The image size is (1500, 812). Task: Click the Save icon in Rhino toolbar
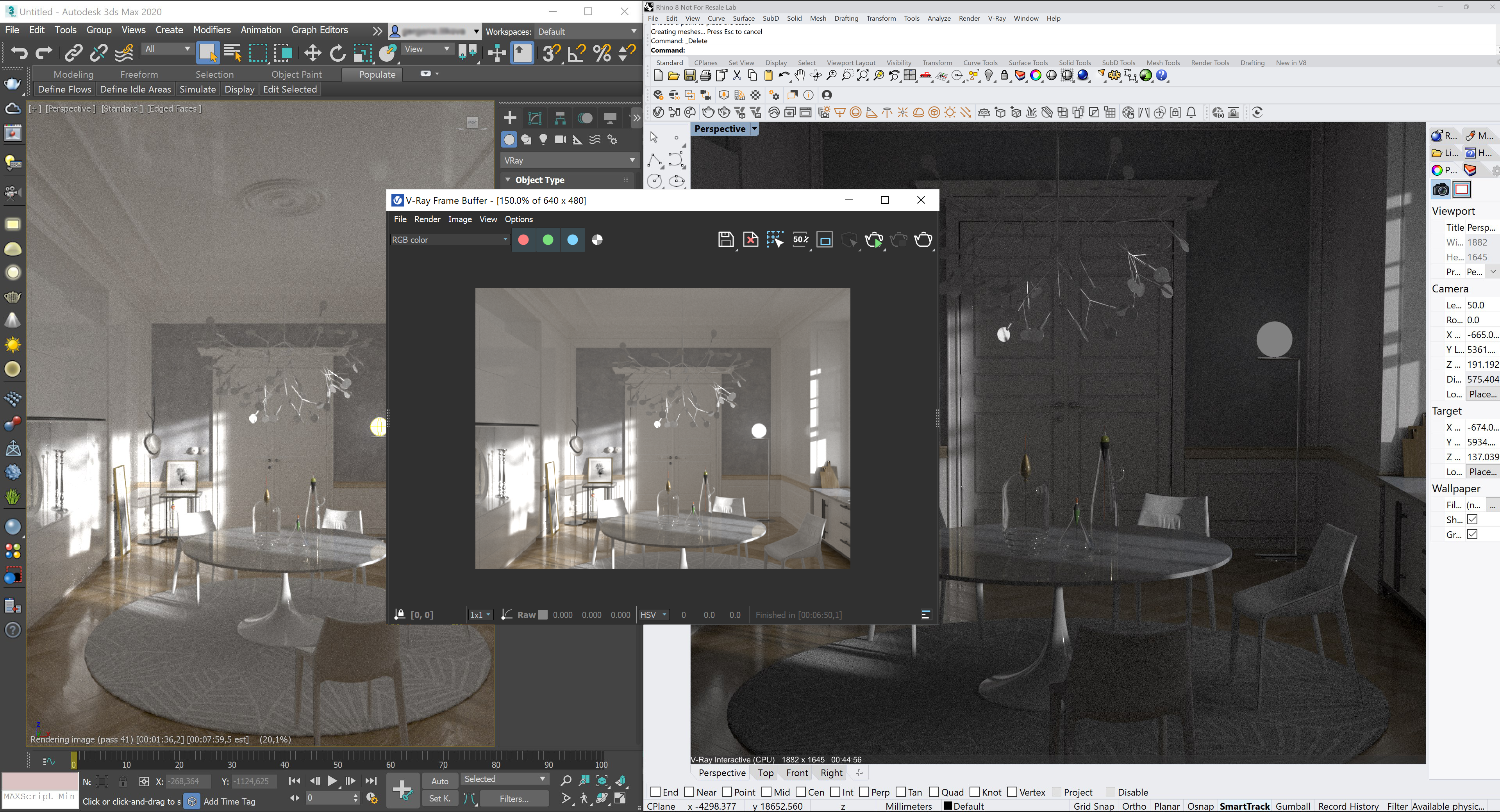(x=689, y=76)
